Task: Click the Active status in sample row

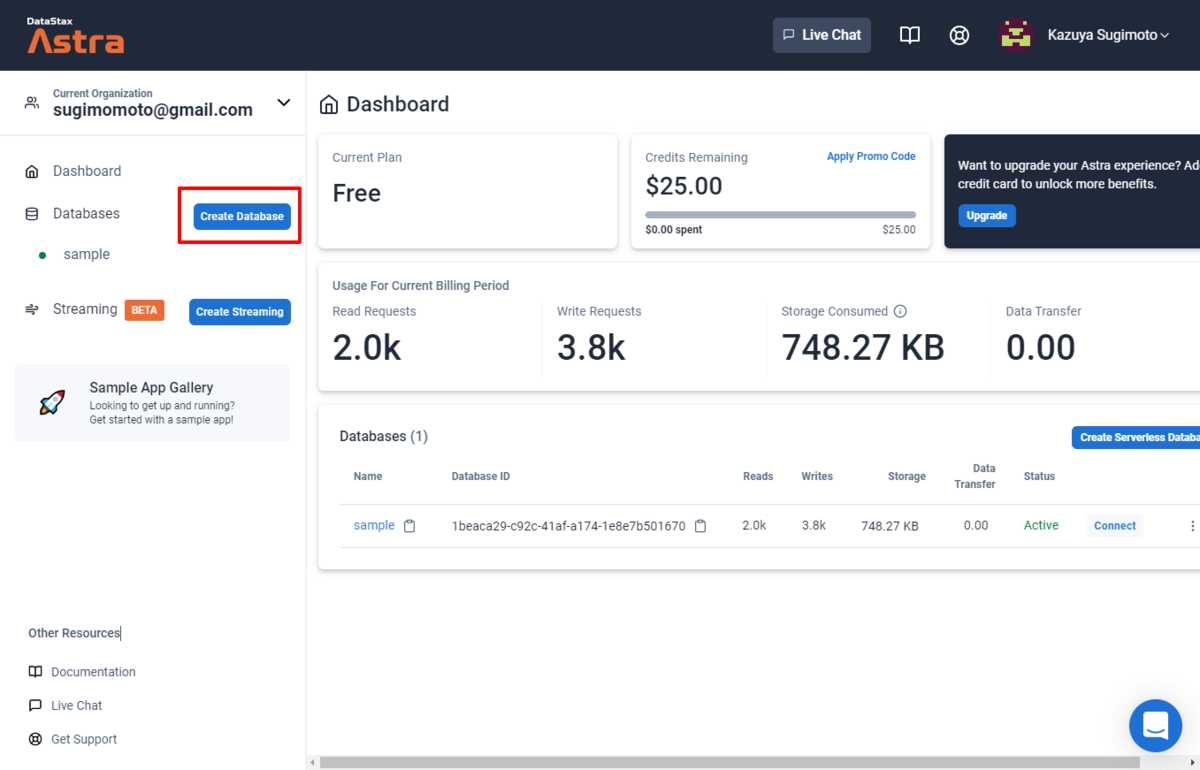Action: click(1041, 526)
